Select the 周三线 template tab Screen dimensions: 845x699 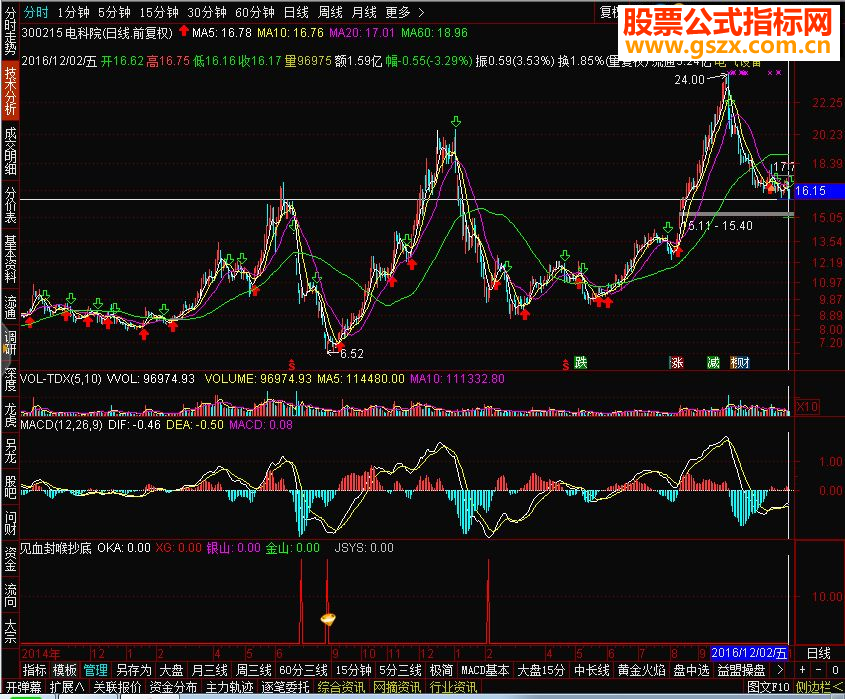point(254,670)
